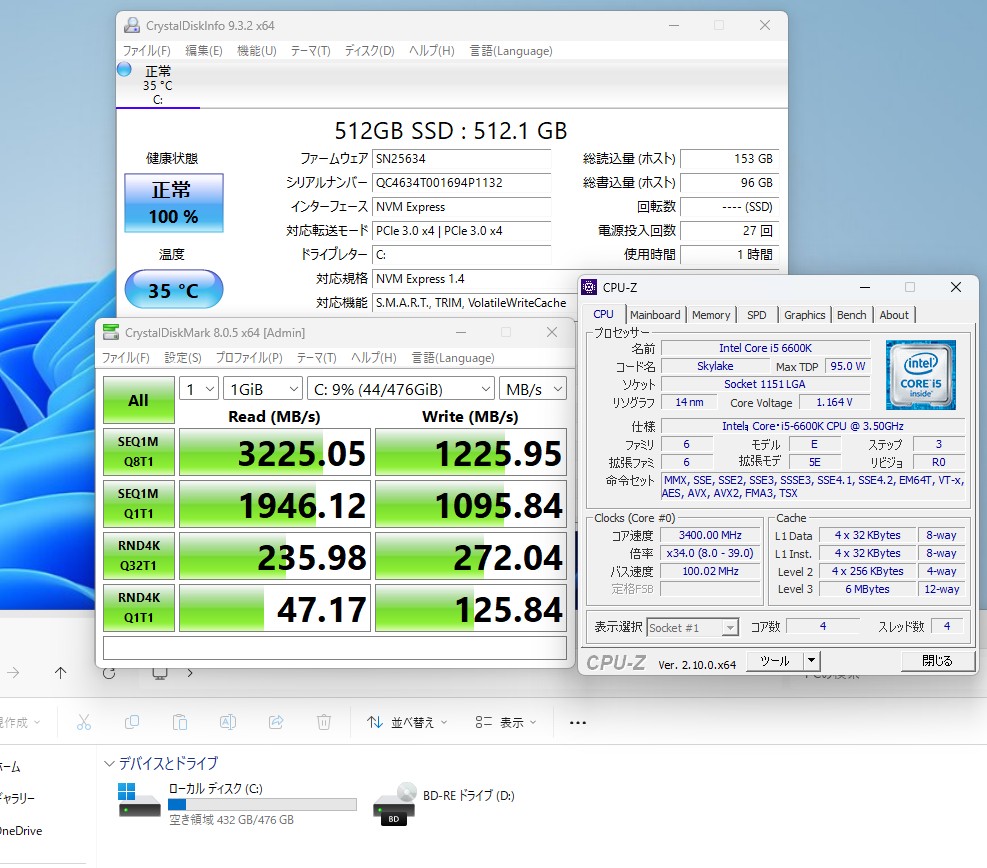Click the 35 °C temperature indicator
987x868 pixels.
(174, 290)
